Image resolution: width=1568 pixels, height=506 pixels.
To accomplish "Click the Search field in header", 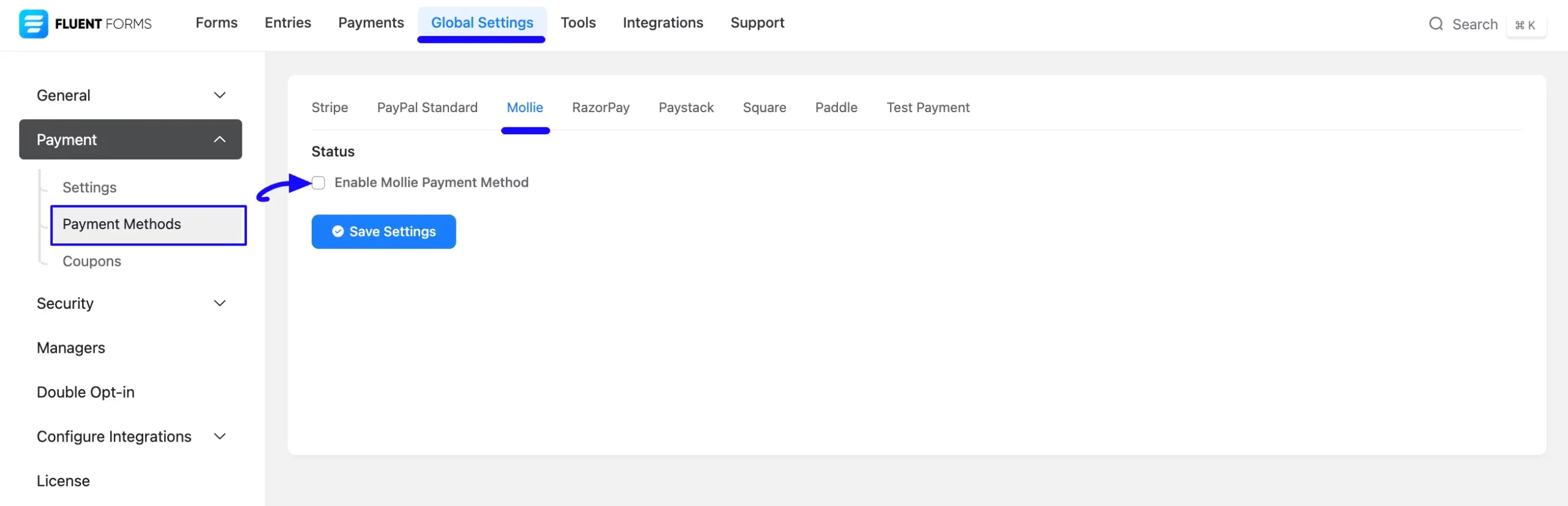I will tap(1475, 25).
